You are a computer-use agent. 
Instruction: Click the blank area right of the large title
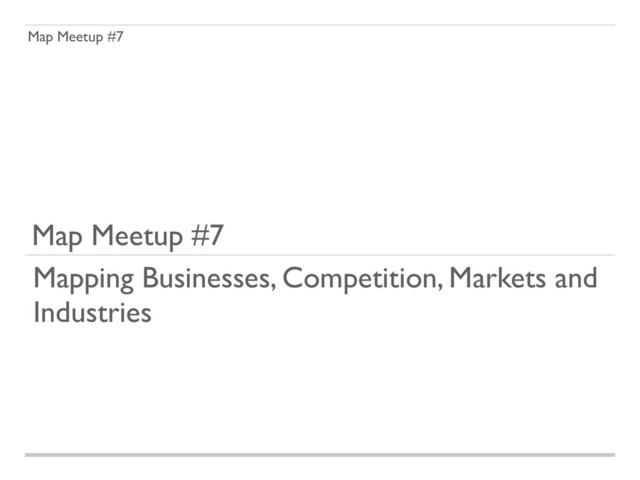(420, 236)
